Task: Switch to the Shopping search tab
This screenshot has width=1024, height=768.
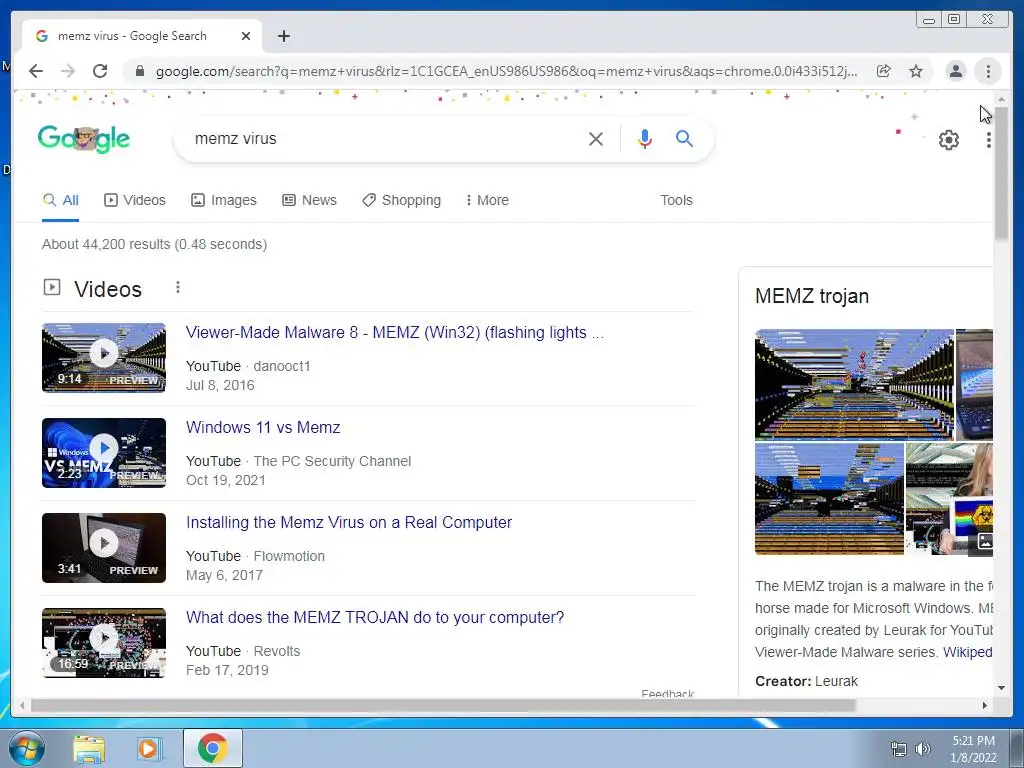Action: point(402,200)
